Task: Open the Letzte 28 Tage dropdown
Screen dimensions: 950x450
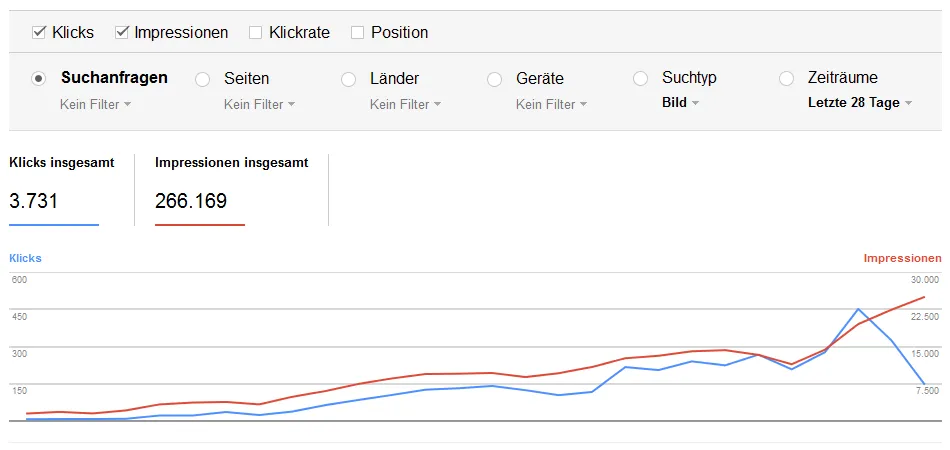Action: [860, 103]
